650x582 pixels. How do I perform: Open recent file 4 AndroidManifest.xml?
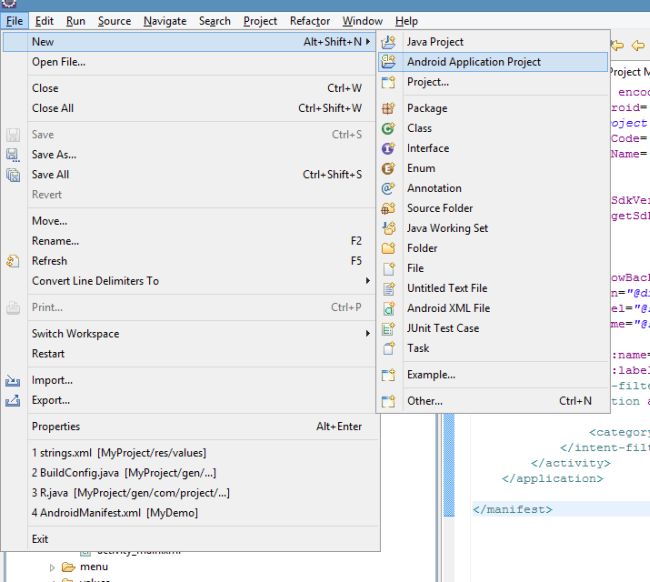point(191,513)
